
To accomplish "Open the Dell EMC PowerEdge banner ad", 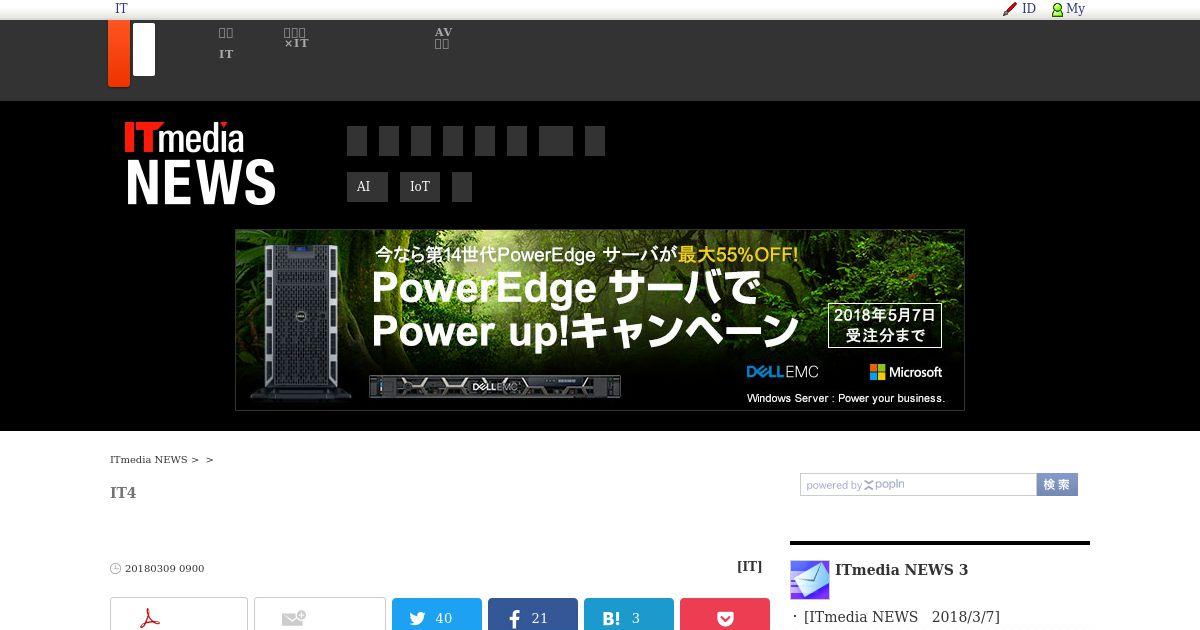I will [x=600, y=320].
